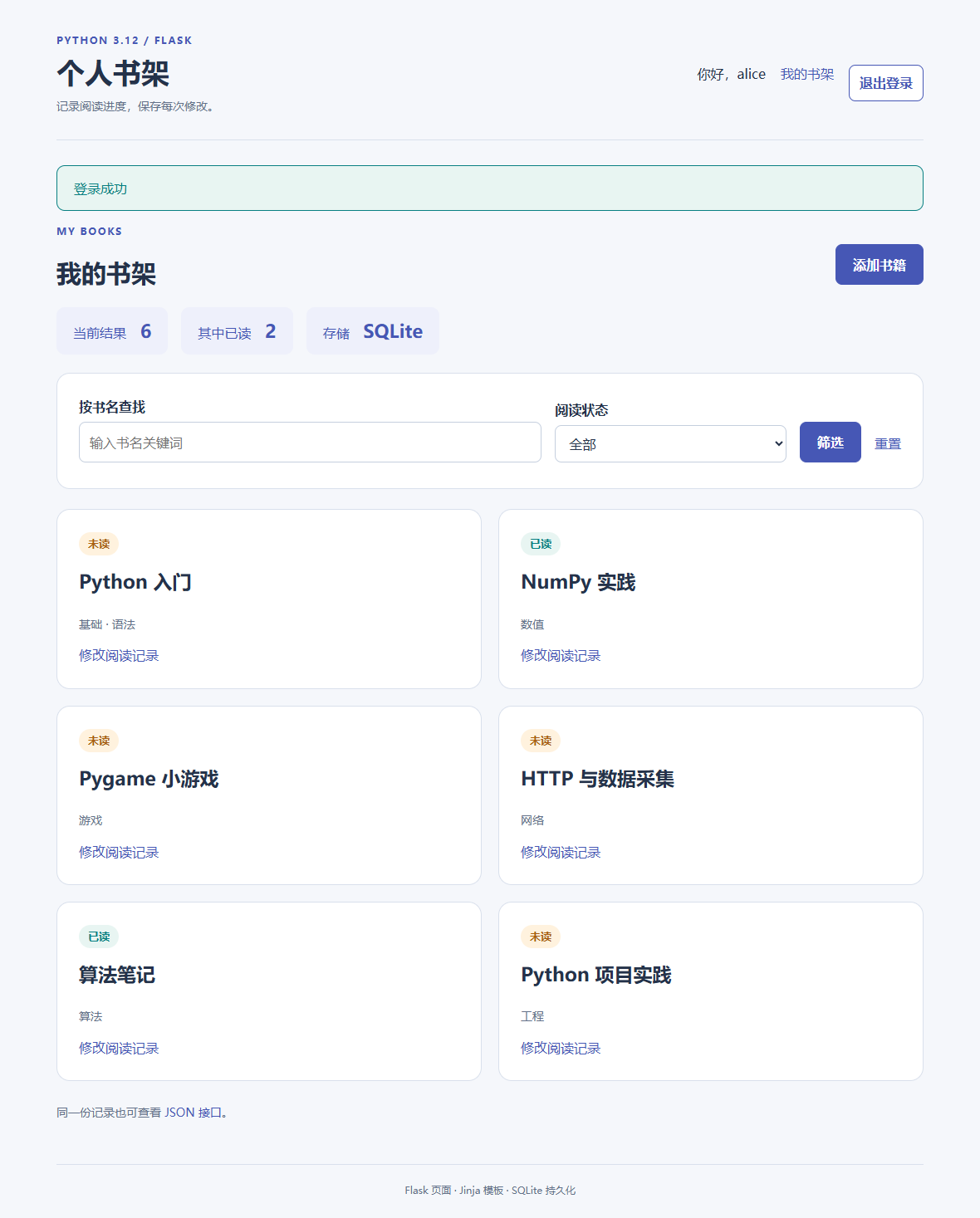The image size is (980, 1218).
Task: Click the 算法 tag under 算法笔记
Action: [x=91, y=1016]
